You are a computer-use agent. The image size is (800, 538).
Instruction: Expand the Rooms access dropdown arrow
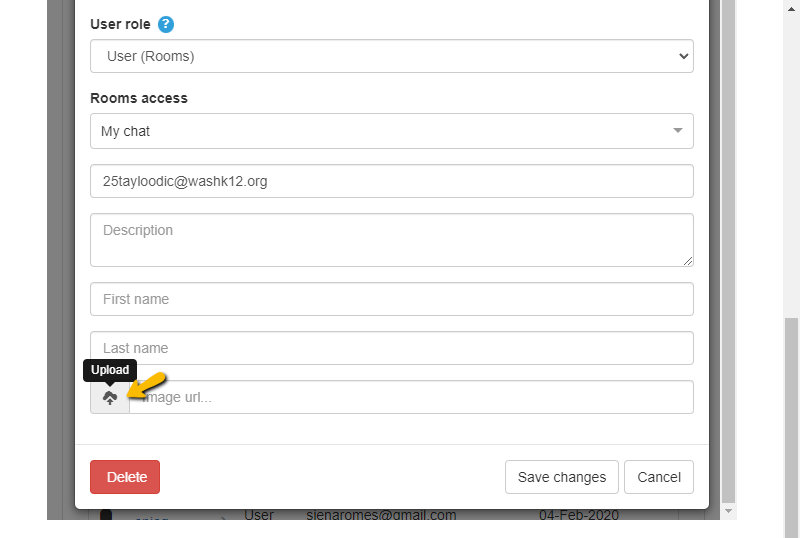(x=677, y=131)
